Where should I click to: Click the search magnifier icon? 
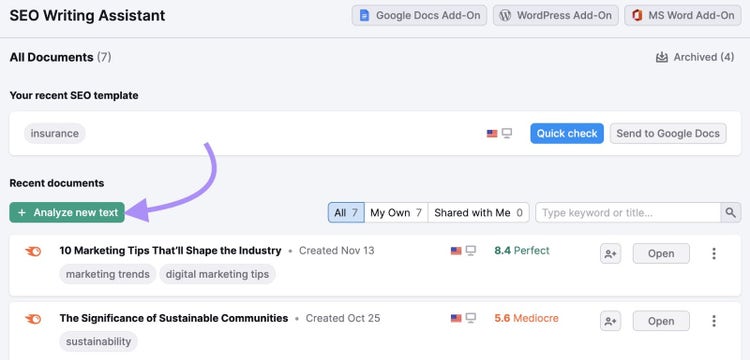pos(730,213)
